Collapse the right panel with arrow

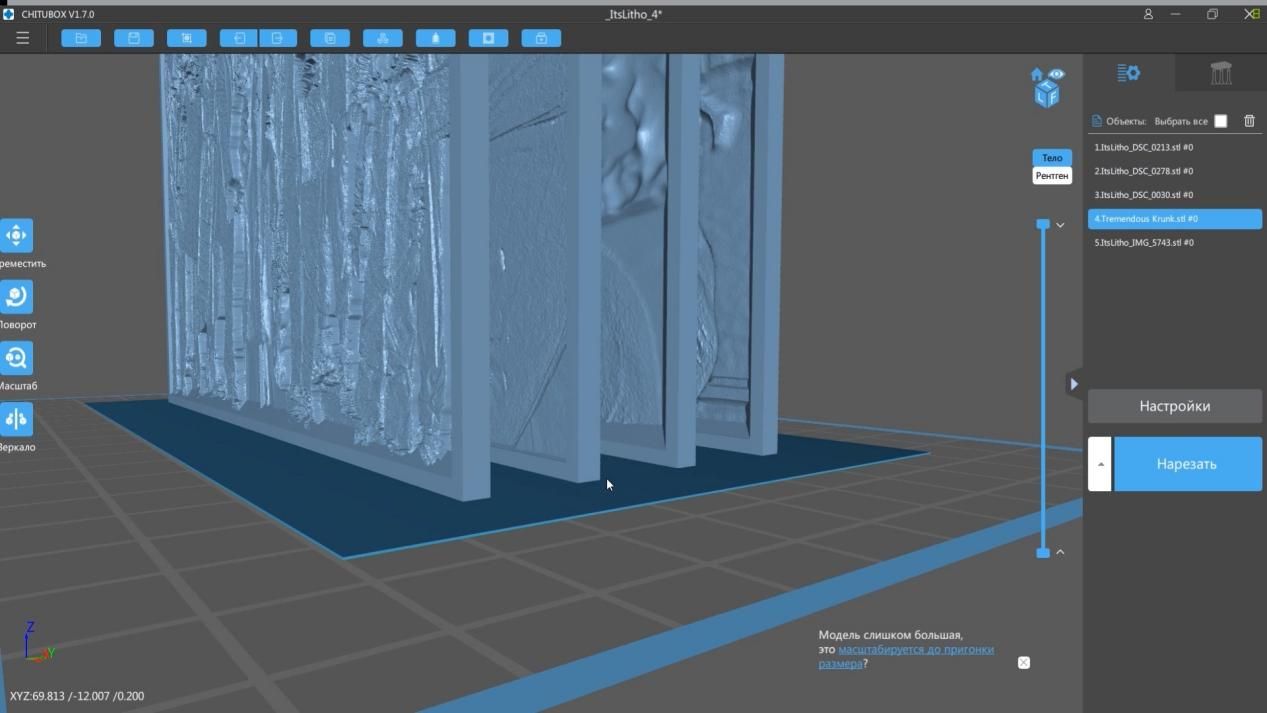point(1074,383)
